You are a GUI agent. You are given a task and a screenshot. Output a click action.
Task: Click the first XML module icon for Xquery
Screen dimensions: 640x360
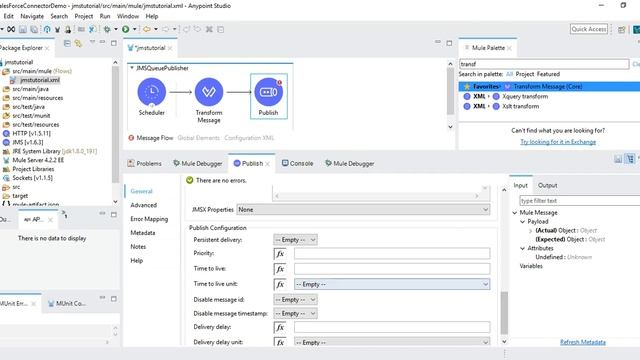[x=467, y=97]
